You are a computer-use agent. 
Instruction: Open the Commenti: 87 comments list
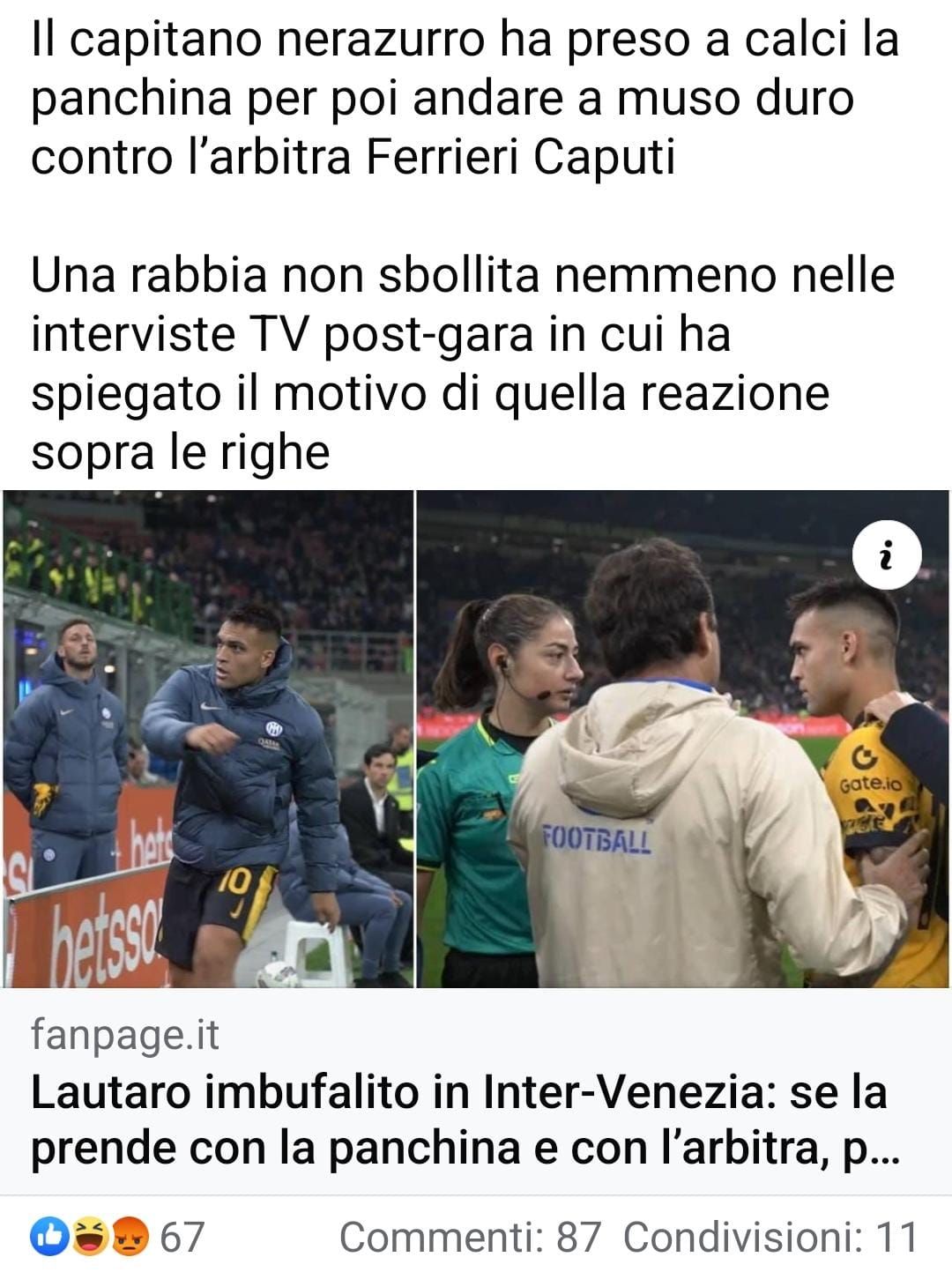(x=470, y=1237)
